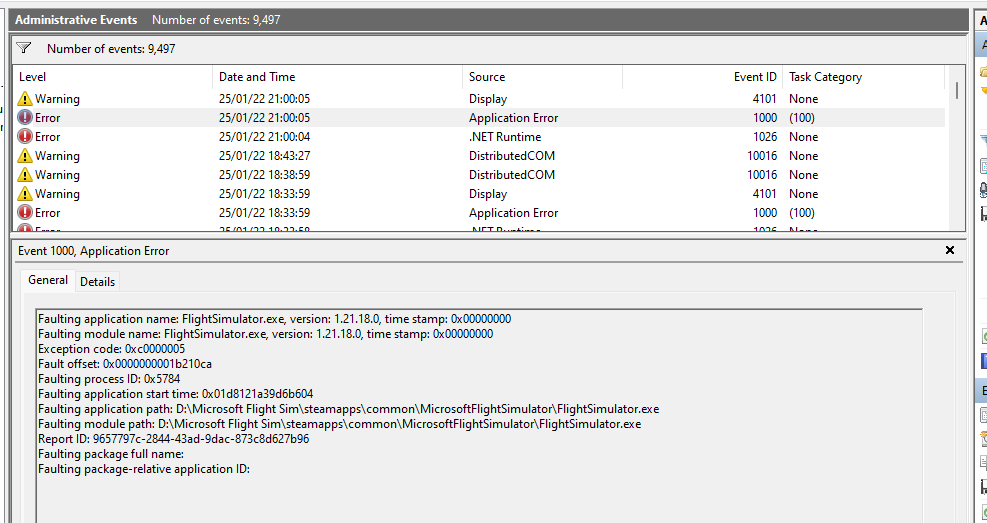Click warning icon in 18:38:59 DistributedCOM row
The width and height of the screenshot is (987, 523).
(x=25, y=174)
